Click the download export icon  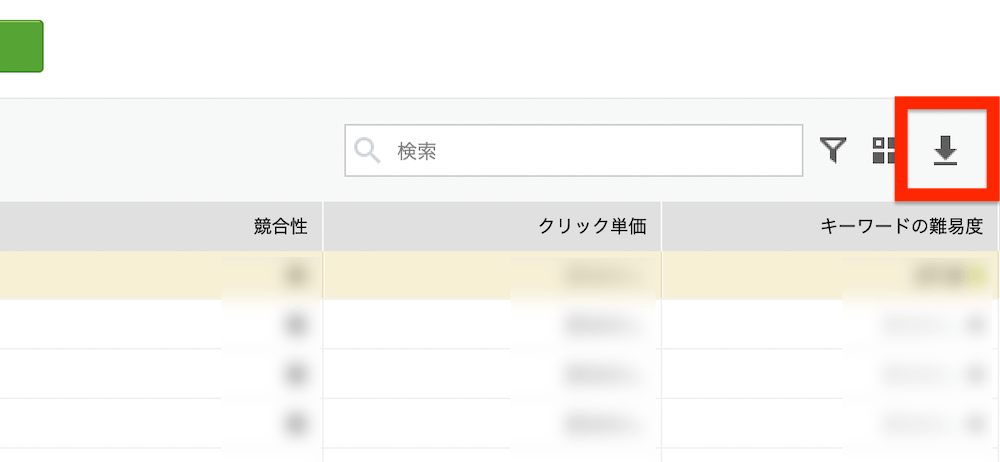(x=945, y=151)
